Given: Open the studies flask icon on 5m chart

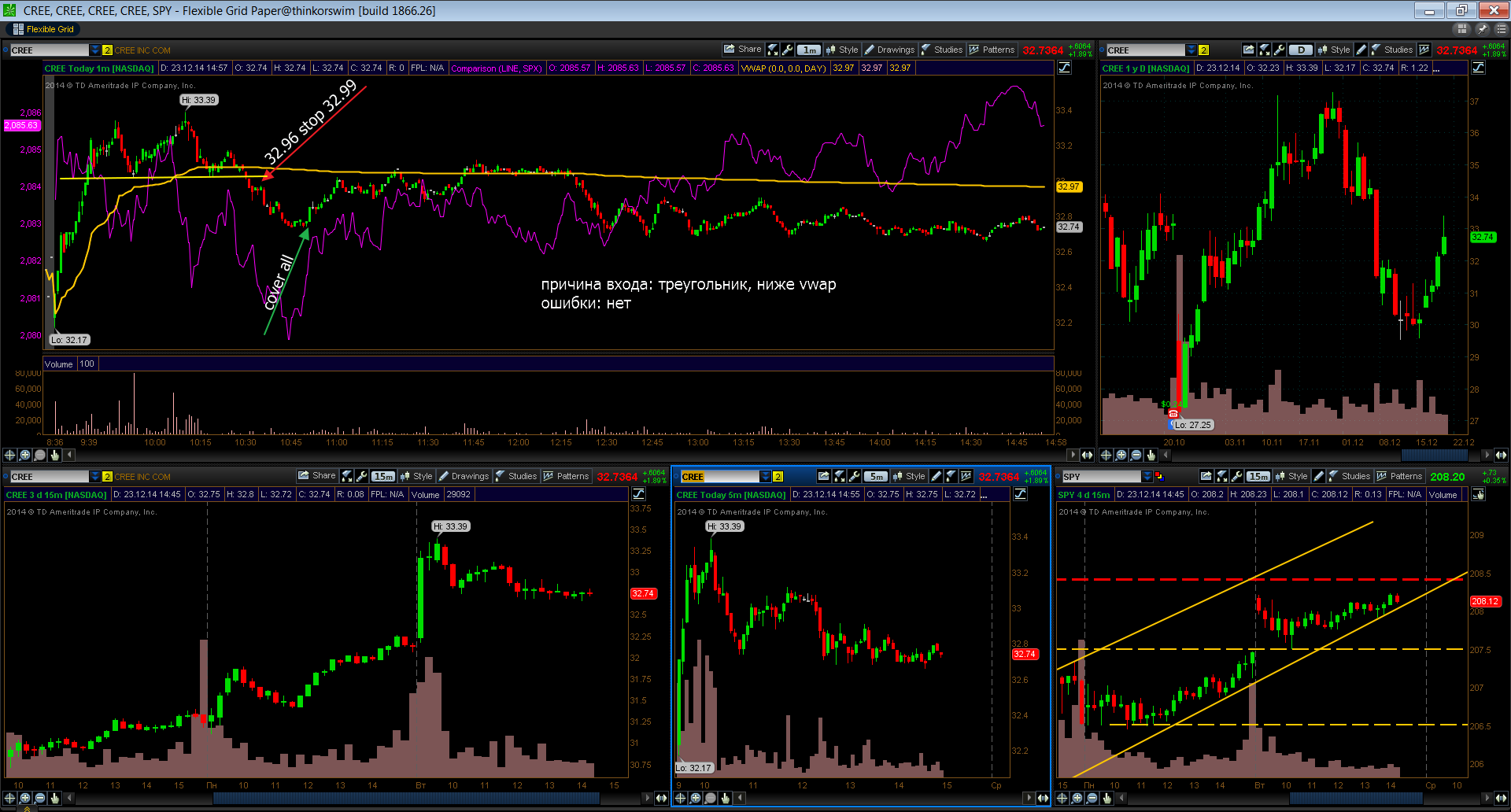Looking at the screenshot, I should point(951,476).
